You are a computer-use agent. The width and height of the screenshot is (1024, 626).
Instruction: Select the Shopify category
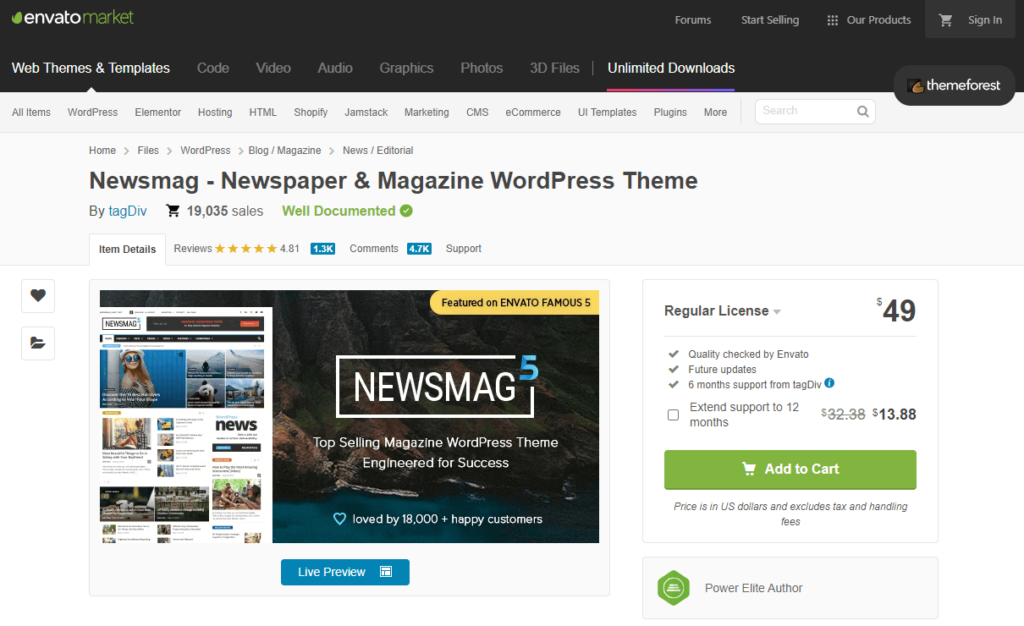click(311, 112)
